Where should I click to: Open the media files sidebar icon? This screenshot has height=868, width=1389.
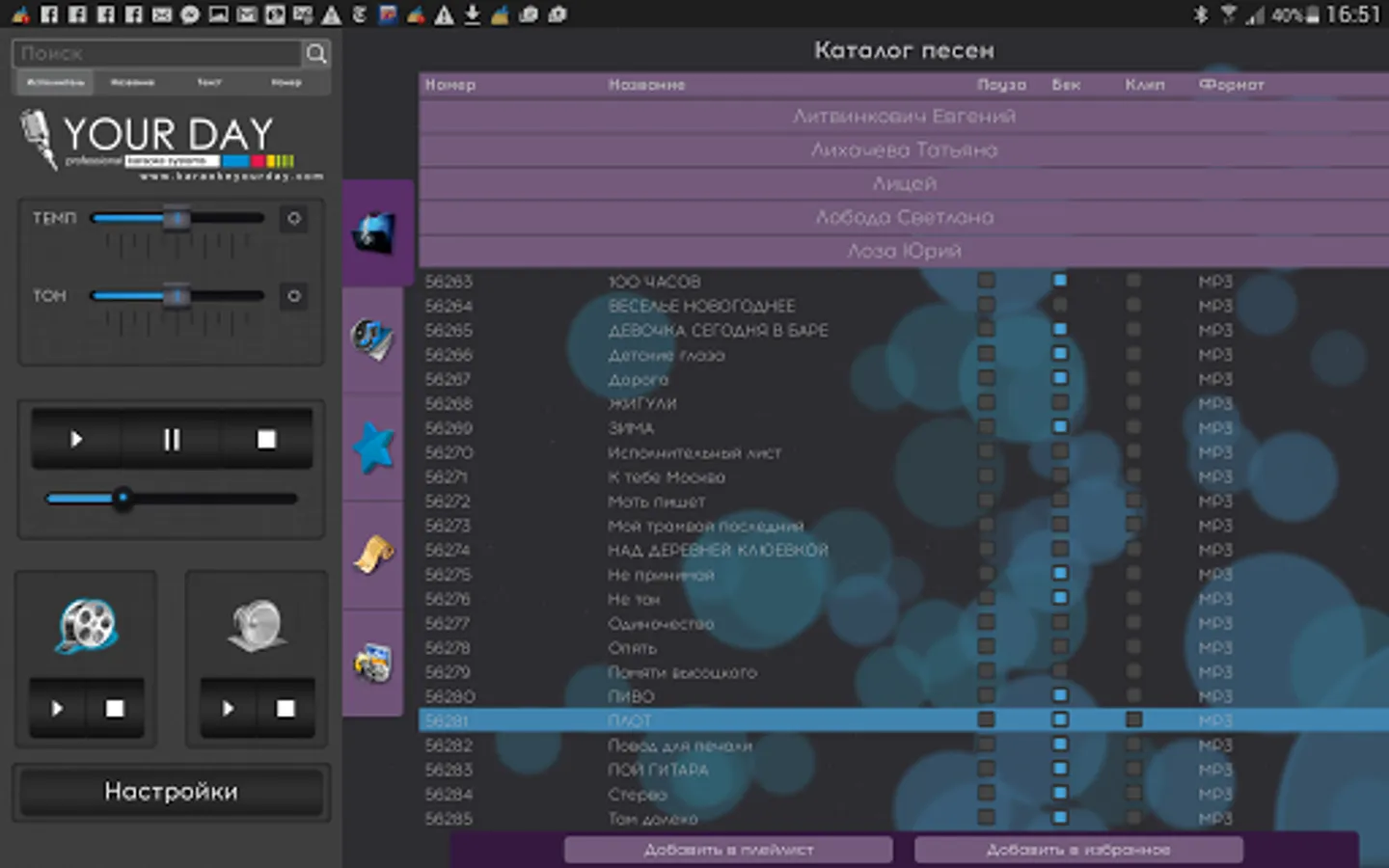[x=372, y=663]
